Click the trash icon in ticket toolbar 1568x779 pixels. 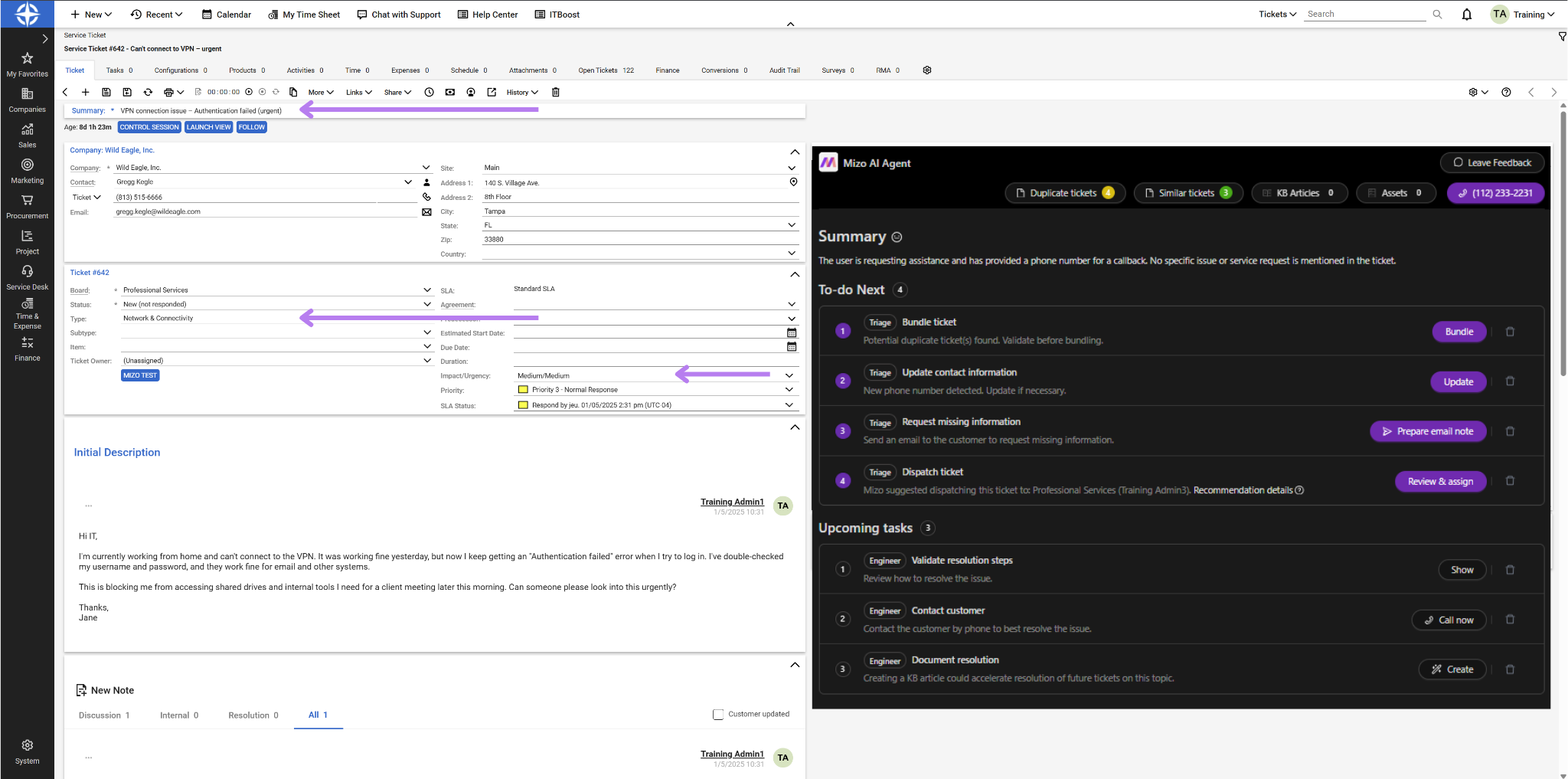click(x=556, y=92)
